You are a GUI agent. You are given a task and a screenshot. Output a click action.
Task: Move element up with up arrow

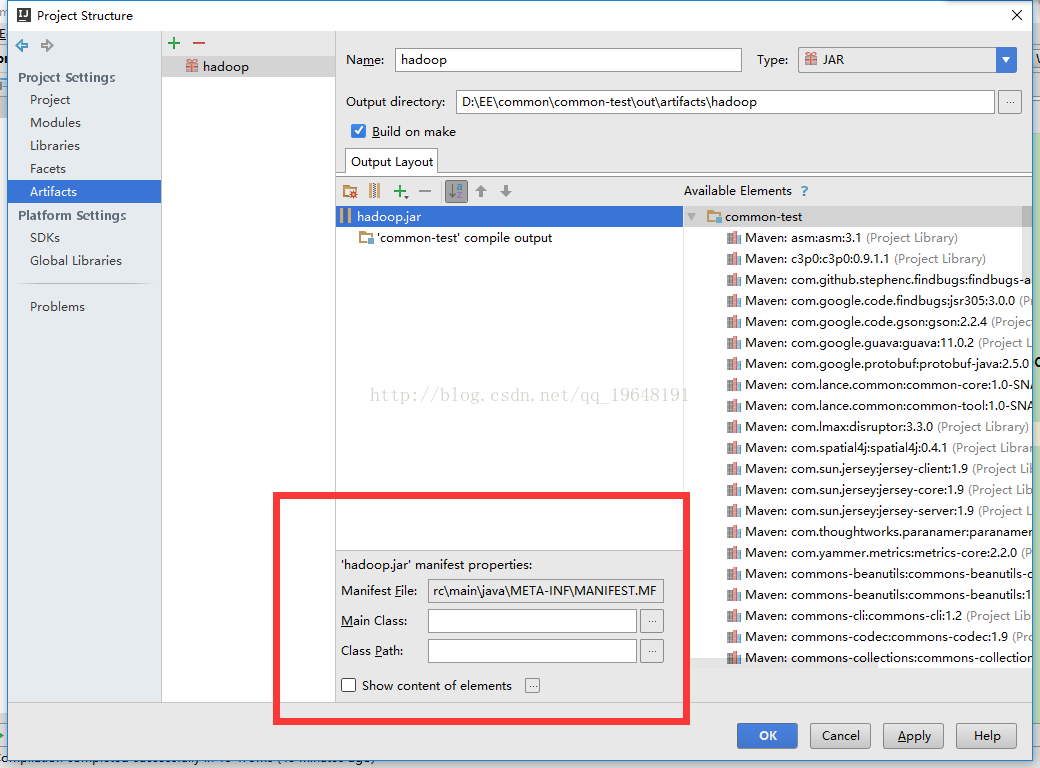[482, 191]
